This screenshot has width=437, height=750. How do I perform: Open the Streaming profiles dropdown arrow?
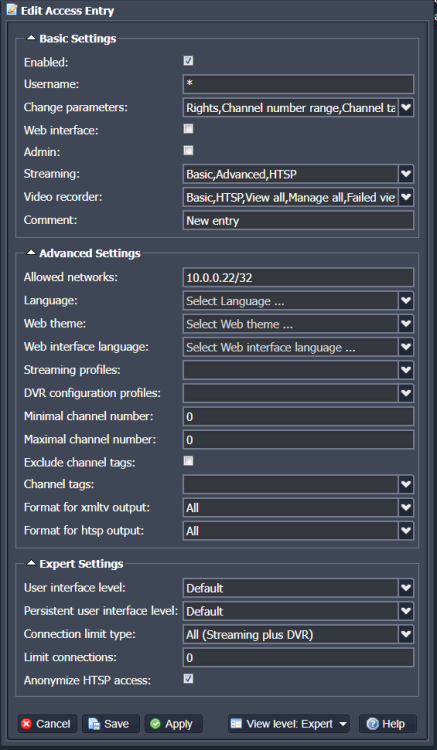pyautogui.click(x=406, y=370)
